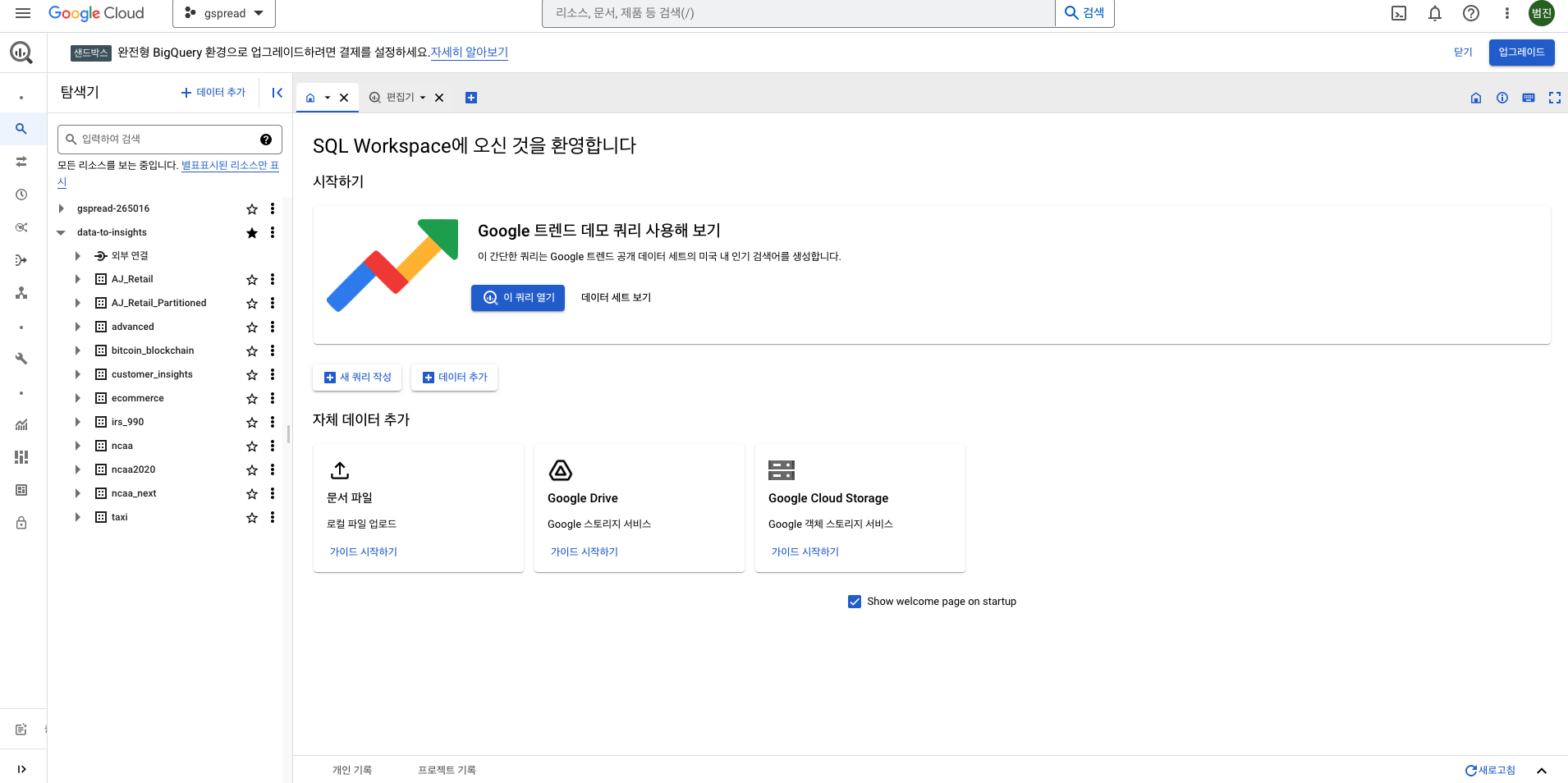This screenshot has height=783, width=1568.
Task: Star the gspread-265016 project
Action: [x=252, y=209]
